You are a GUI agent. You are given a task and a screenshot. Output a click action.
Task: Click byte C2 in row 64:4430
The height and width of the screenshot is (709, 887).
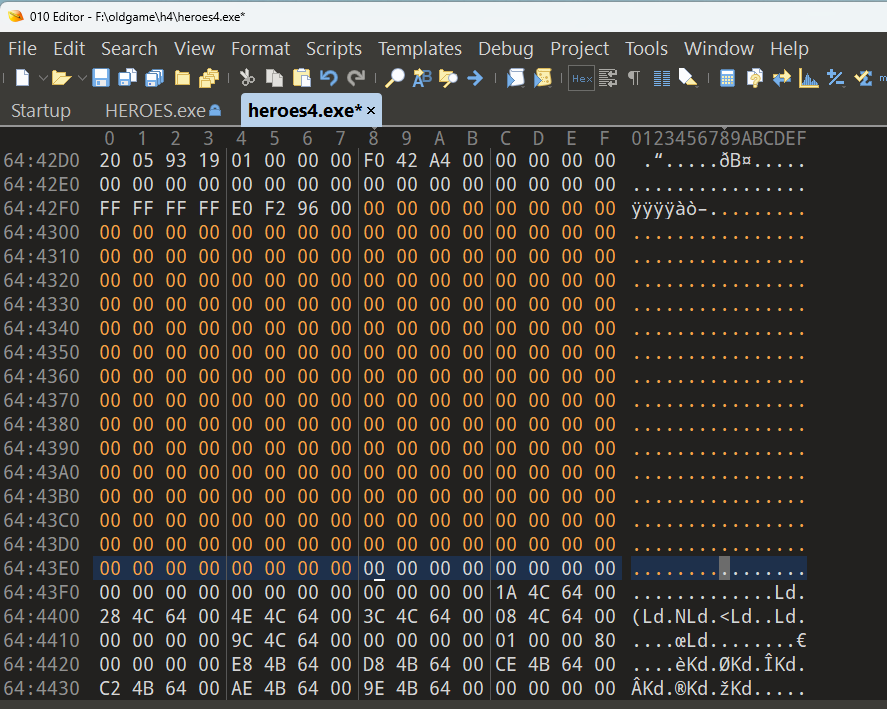[x=110, y=689]
